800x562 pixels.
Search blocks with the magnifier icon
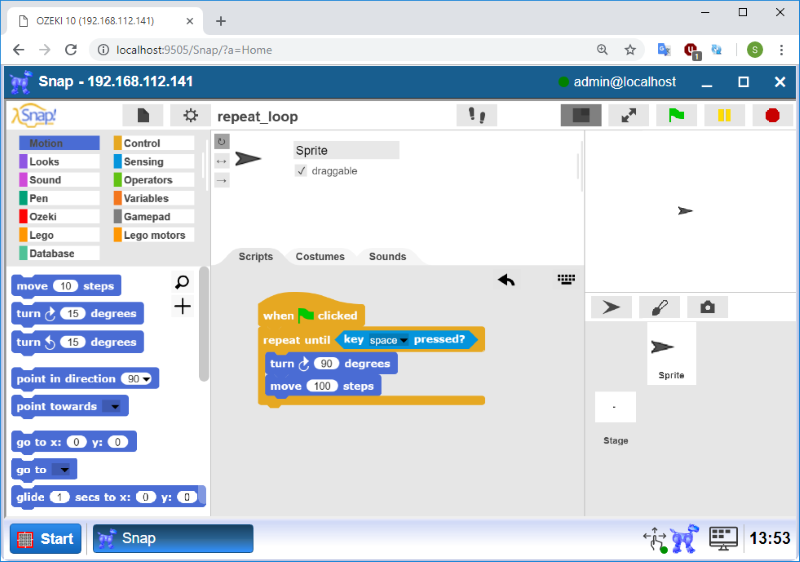(x=182, y=282)
